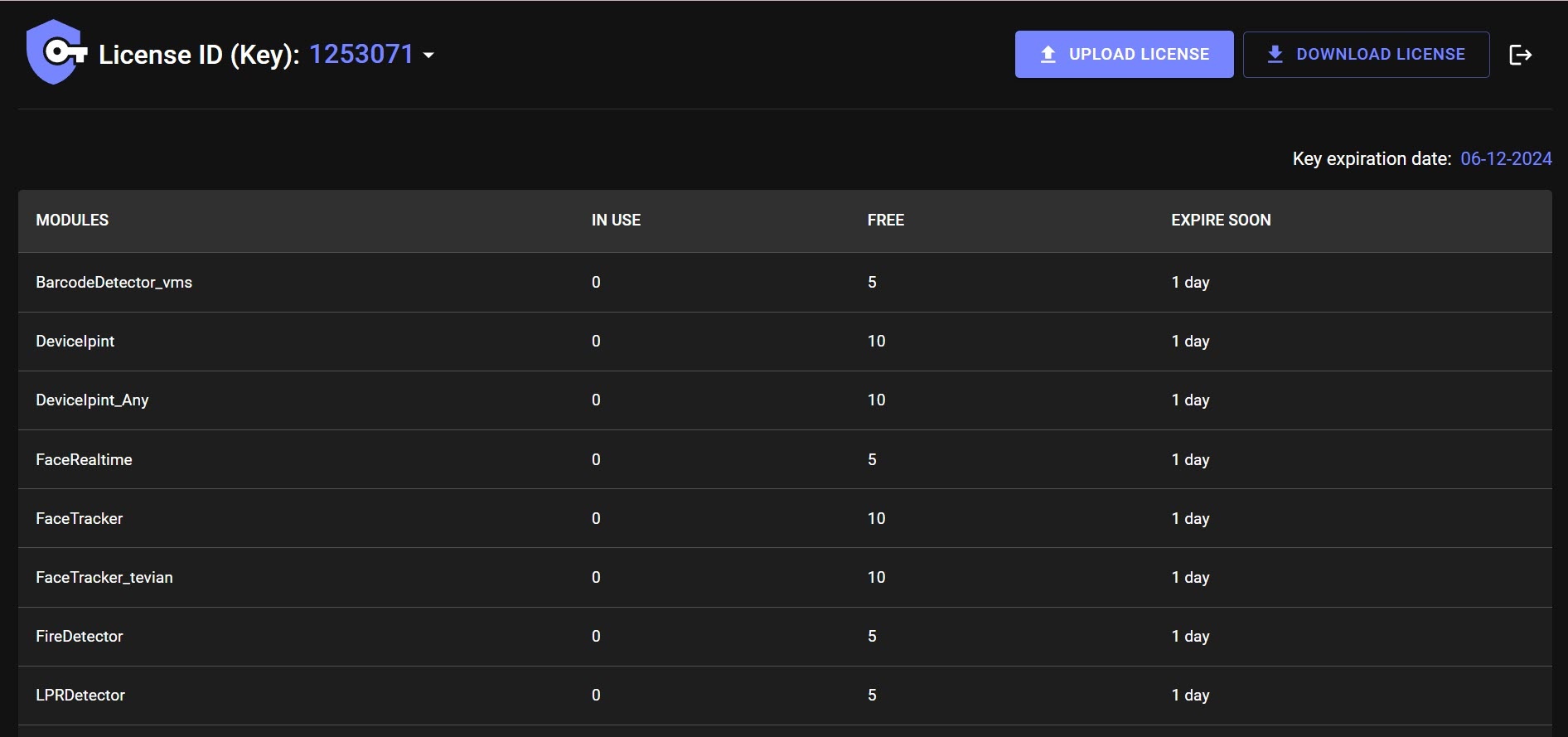Click download arrow icon on Download License
1568x737 pixels.
tap(1275, 55)
